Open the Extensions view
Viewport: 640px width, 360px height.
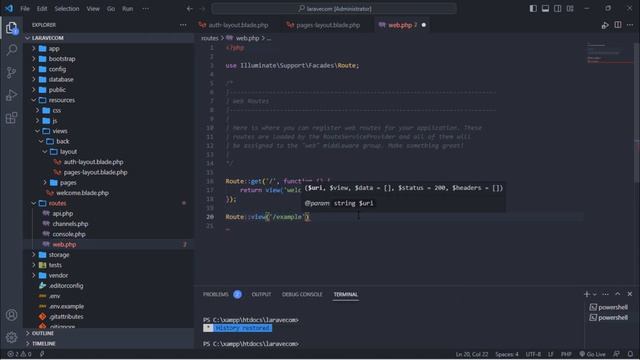(11, 118)
